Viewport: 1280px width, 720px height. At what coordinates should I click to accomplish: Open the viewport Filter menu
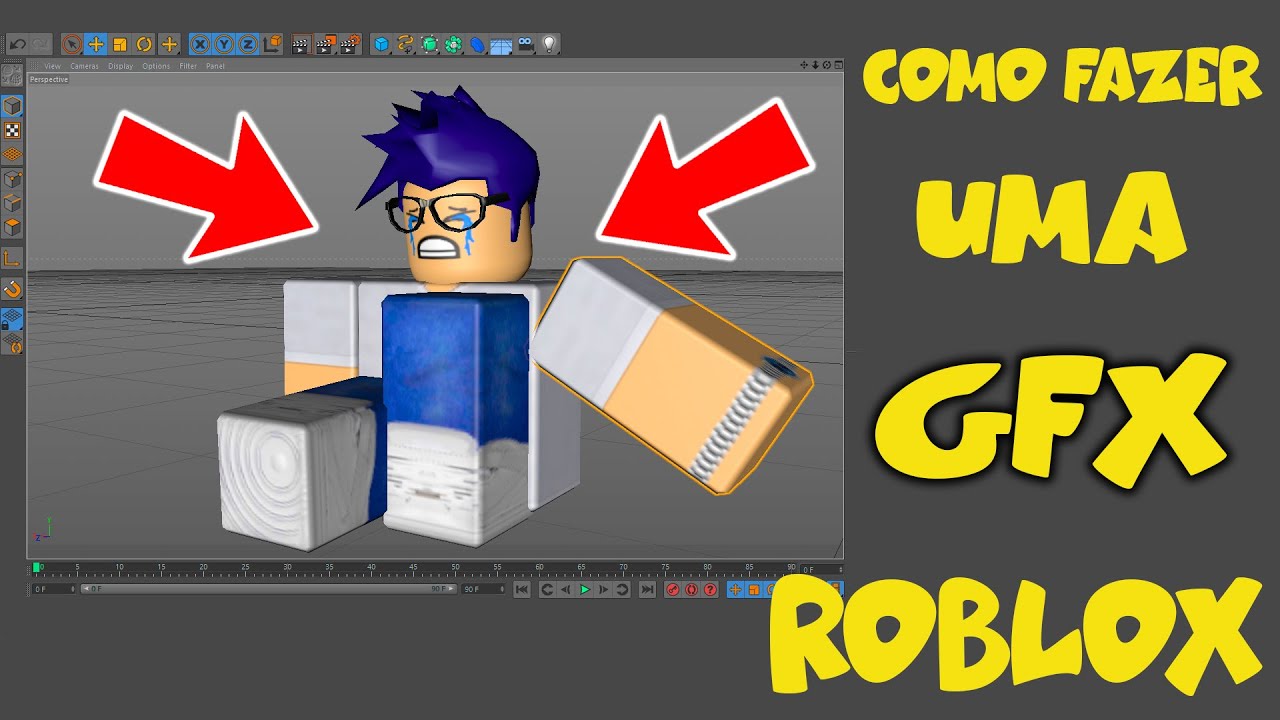click(x=188, y=66)
